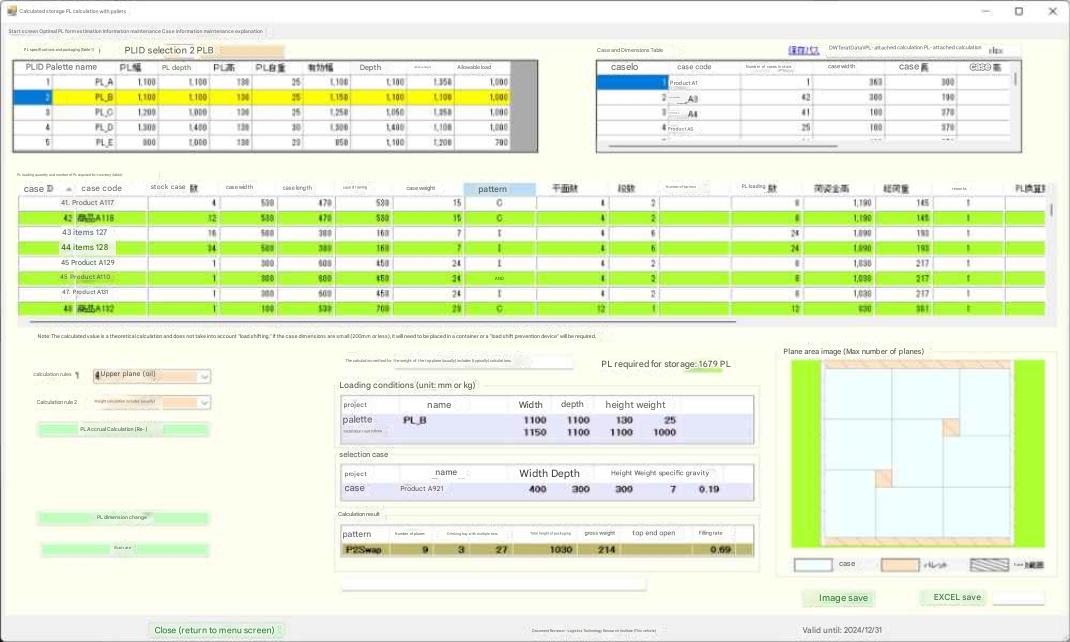The width and height of the screenshot is (1070, 642).
Task: Open the calculation rule 1 dropdown
Action: [204, 376]
